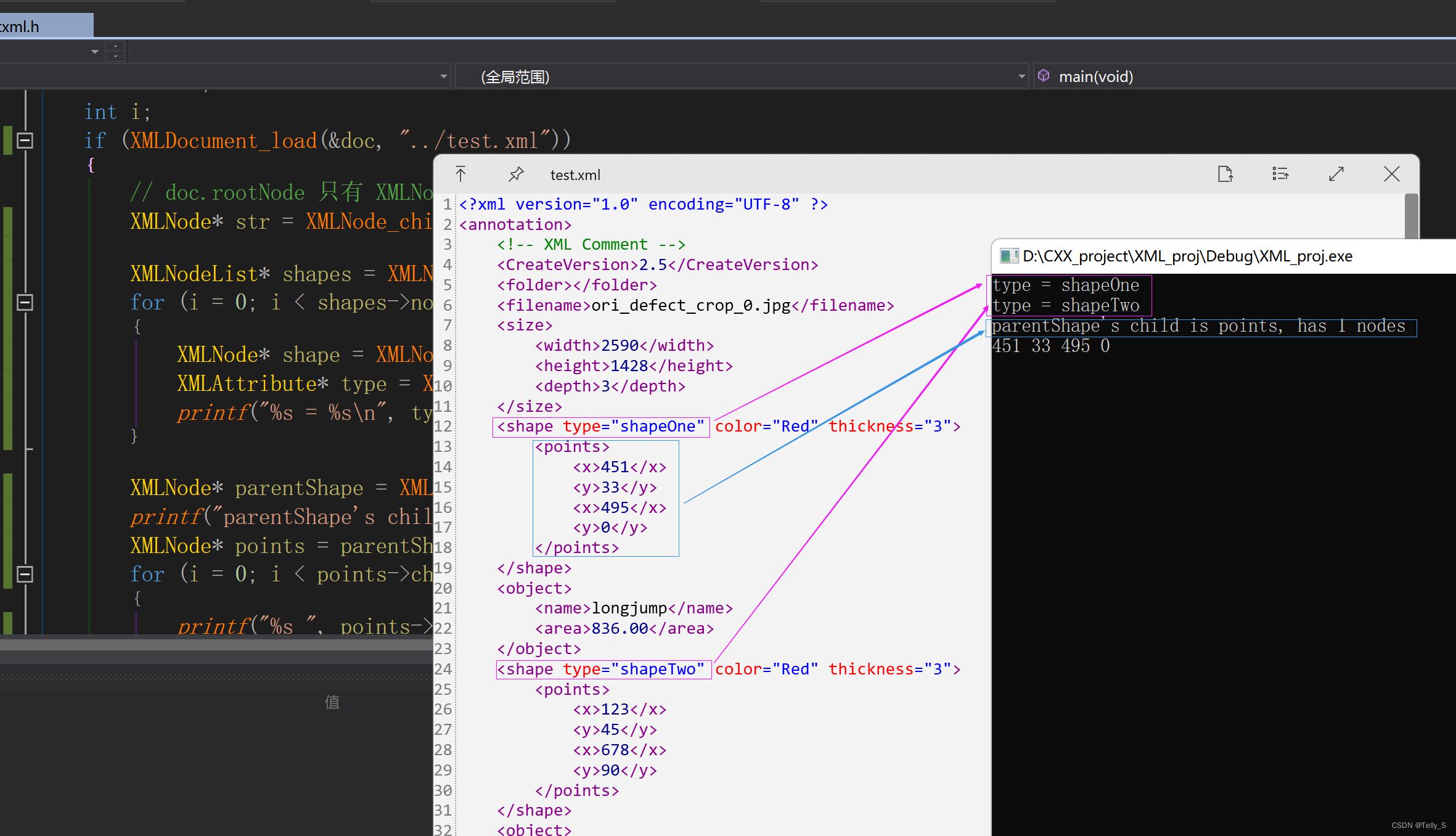Screen dimensions: 1456x836
Task: Click console output 'type = shapeTwo'
Action: pos(1066,306)
